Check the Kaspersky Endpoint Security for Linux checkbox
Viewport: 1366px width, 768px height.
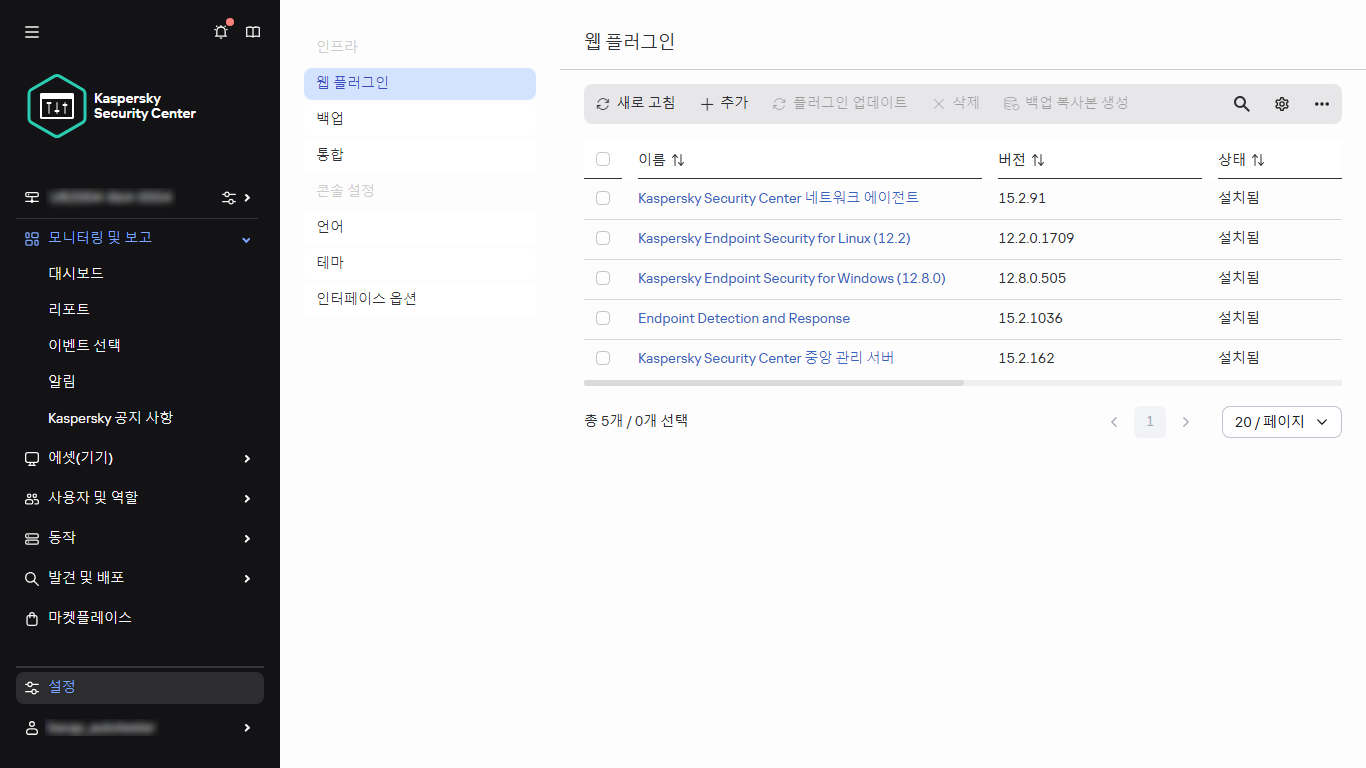[x=603, y=238]
